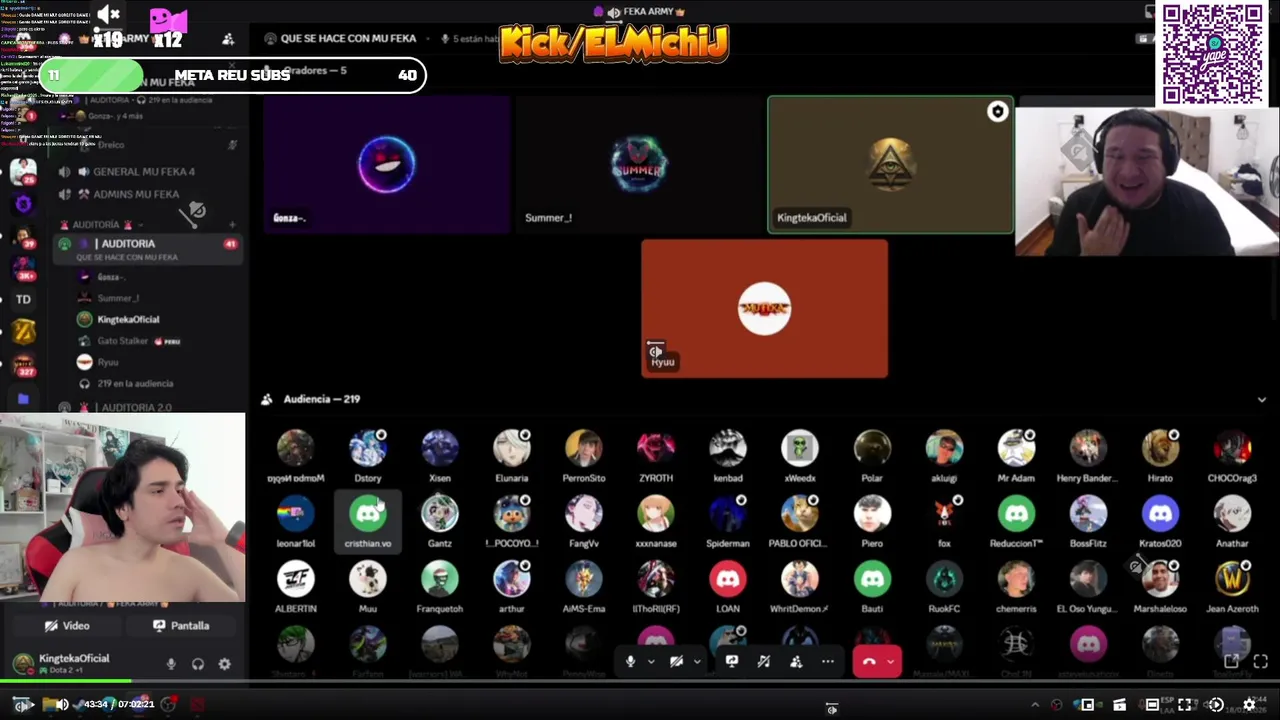Select the Gonza-. speaker tile
The height and width of the screenshot is (720, 1280).
coord(387,165)
